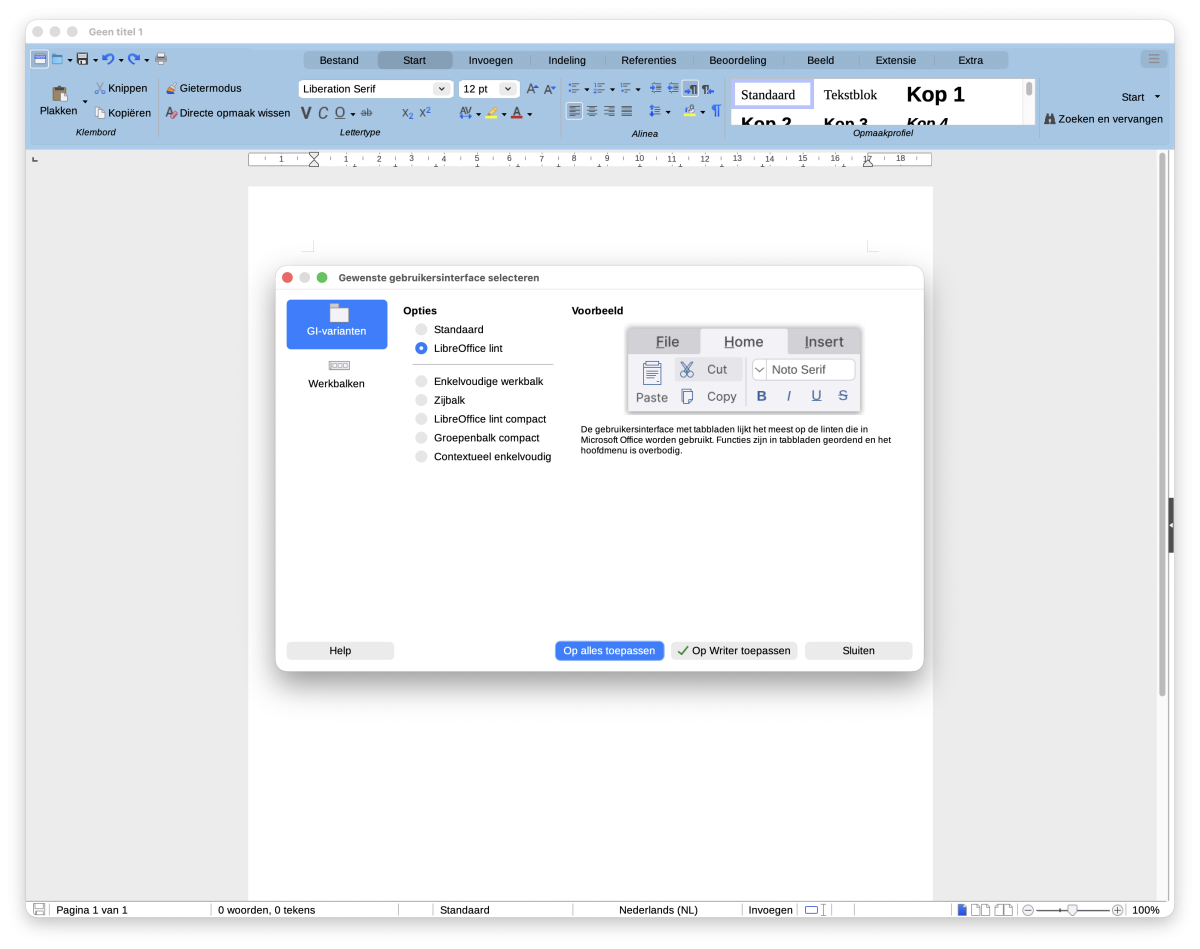Switch to single-page view in status bar

962,910
